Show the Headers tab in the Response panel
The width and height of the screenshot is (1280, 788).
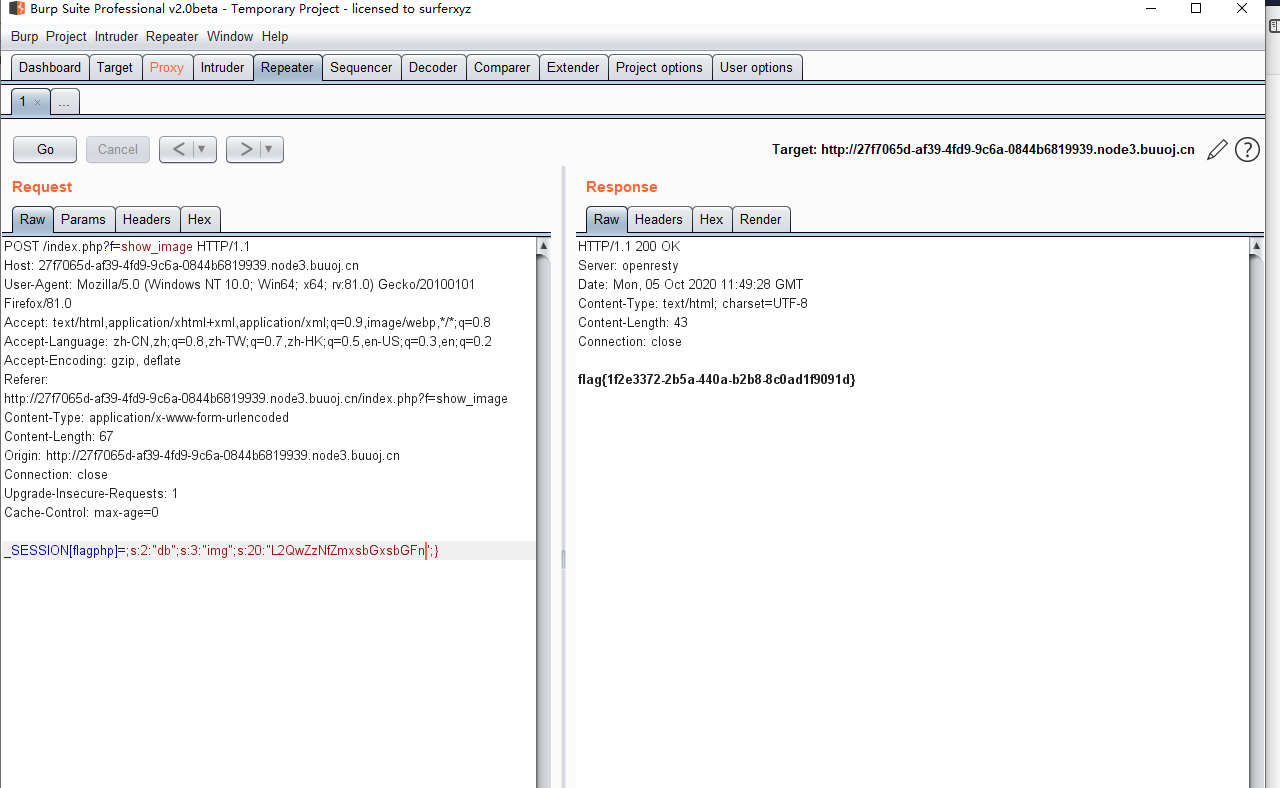[x=659, y=219]
